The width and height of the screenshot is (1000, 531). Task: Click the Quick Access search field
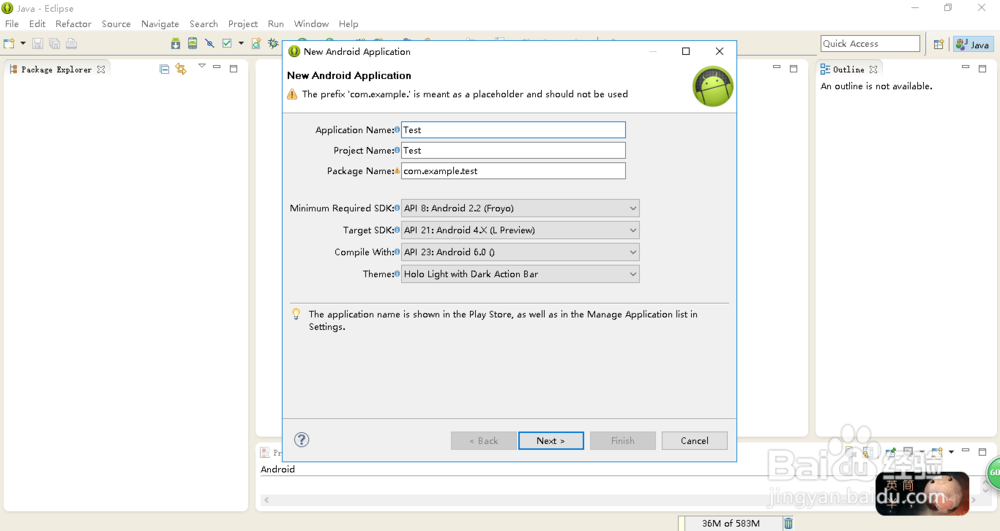[870, 43]
